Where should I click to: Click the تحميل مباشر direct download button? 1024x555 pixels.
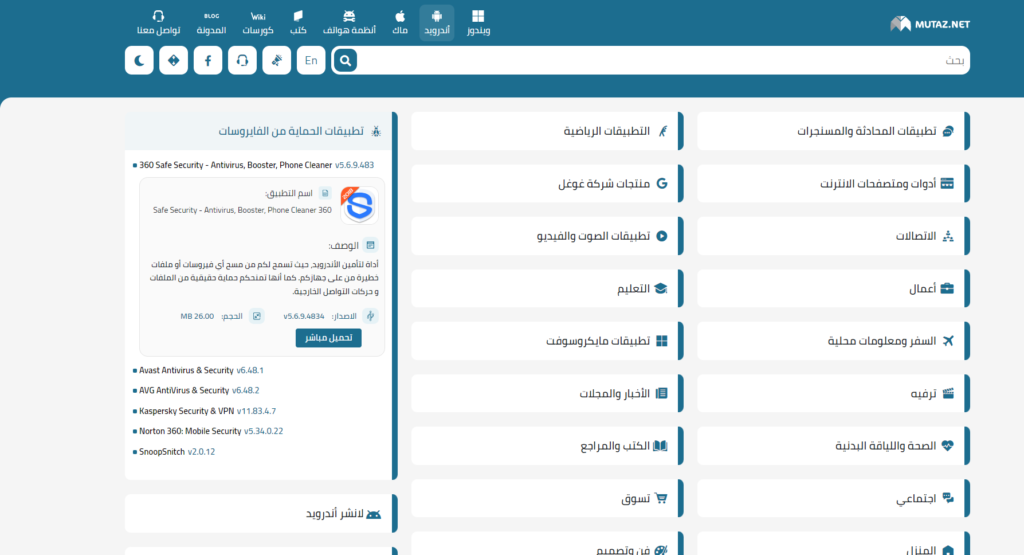(x=328, y=338)
